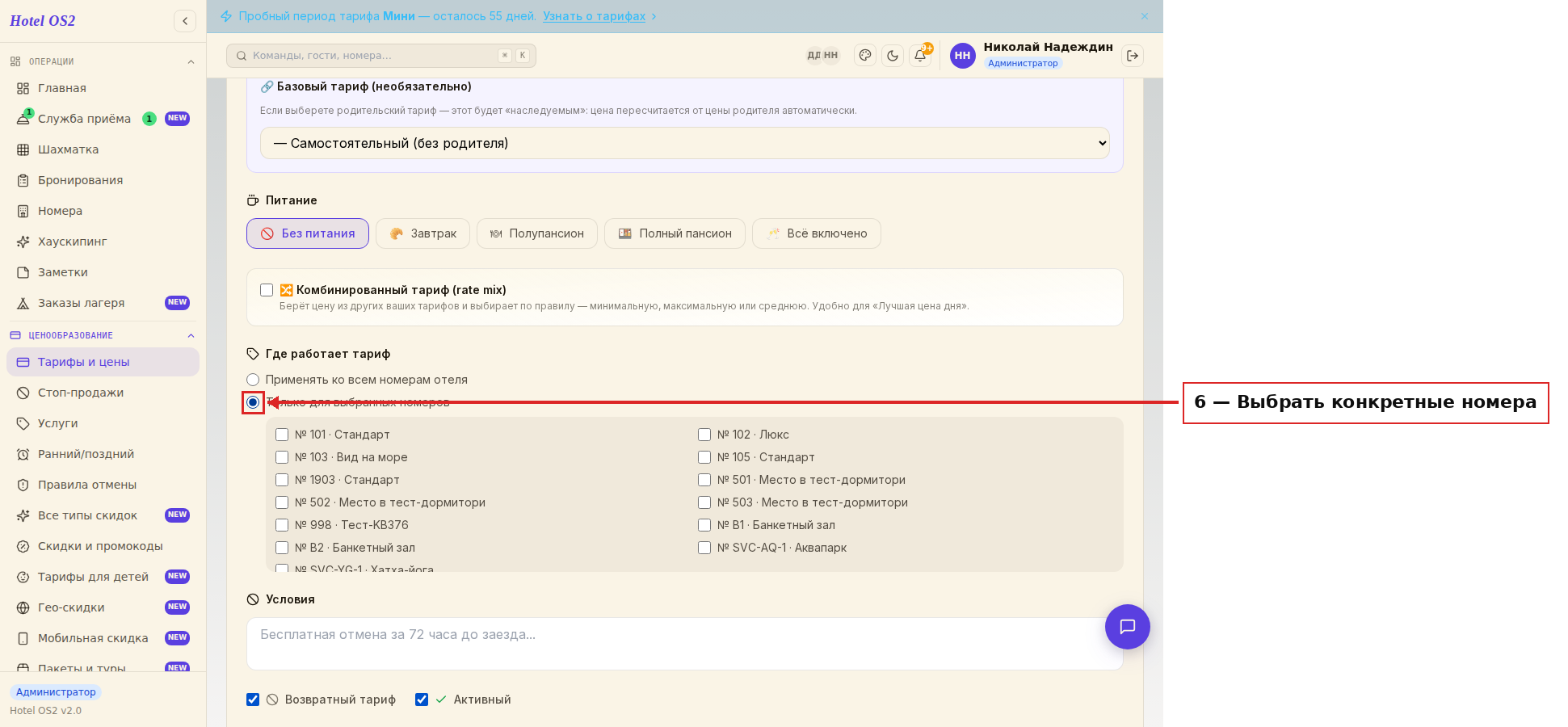Open the chat bubble floating button
1568x727 pixels.
[1128, 627]
